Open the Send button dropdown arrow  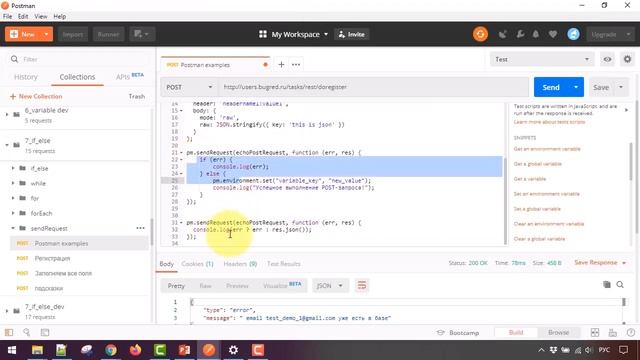(x=576, y=87)
